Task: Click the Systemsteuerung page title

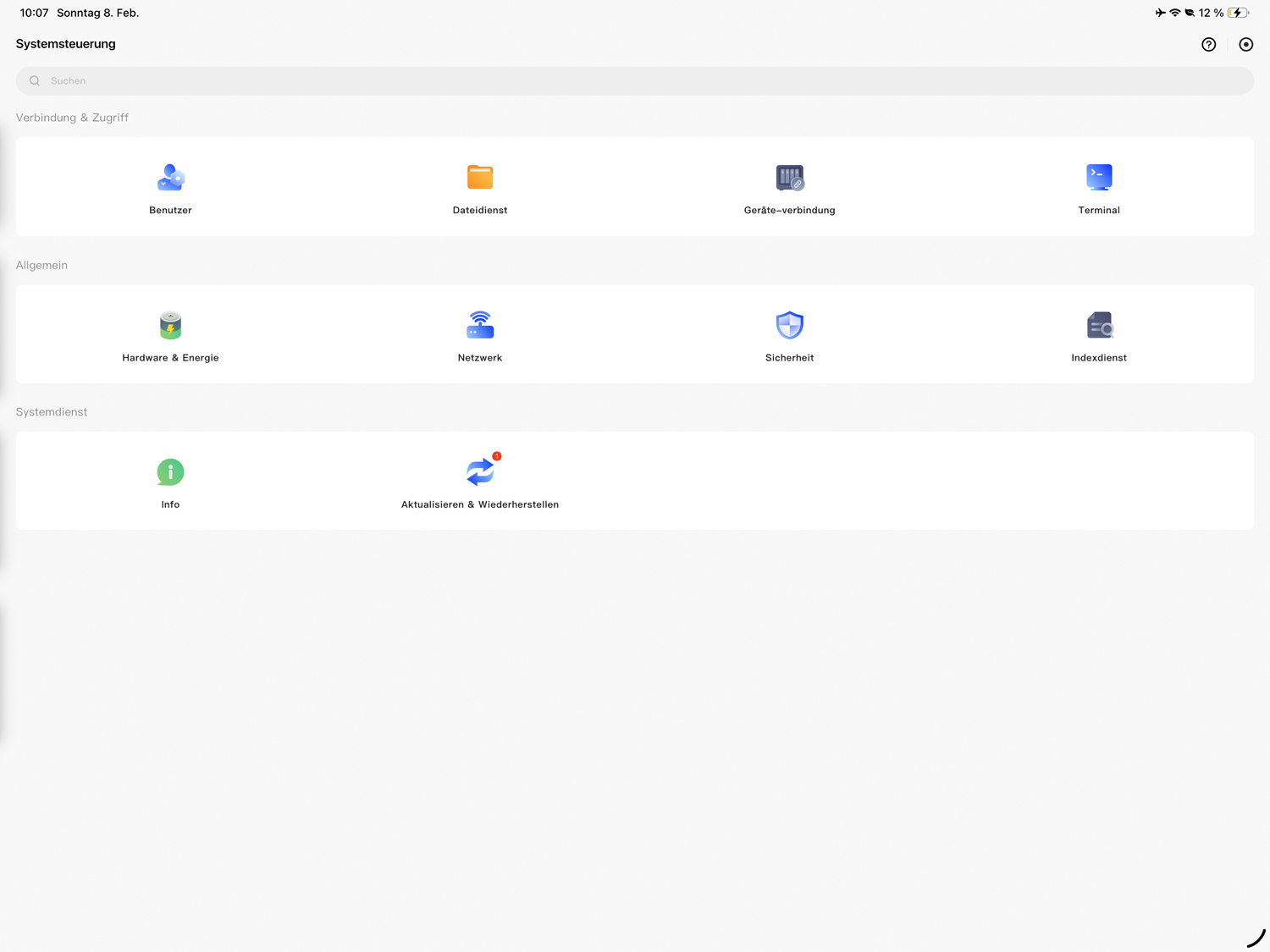Action: [x=66, y=44]
